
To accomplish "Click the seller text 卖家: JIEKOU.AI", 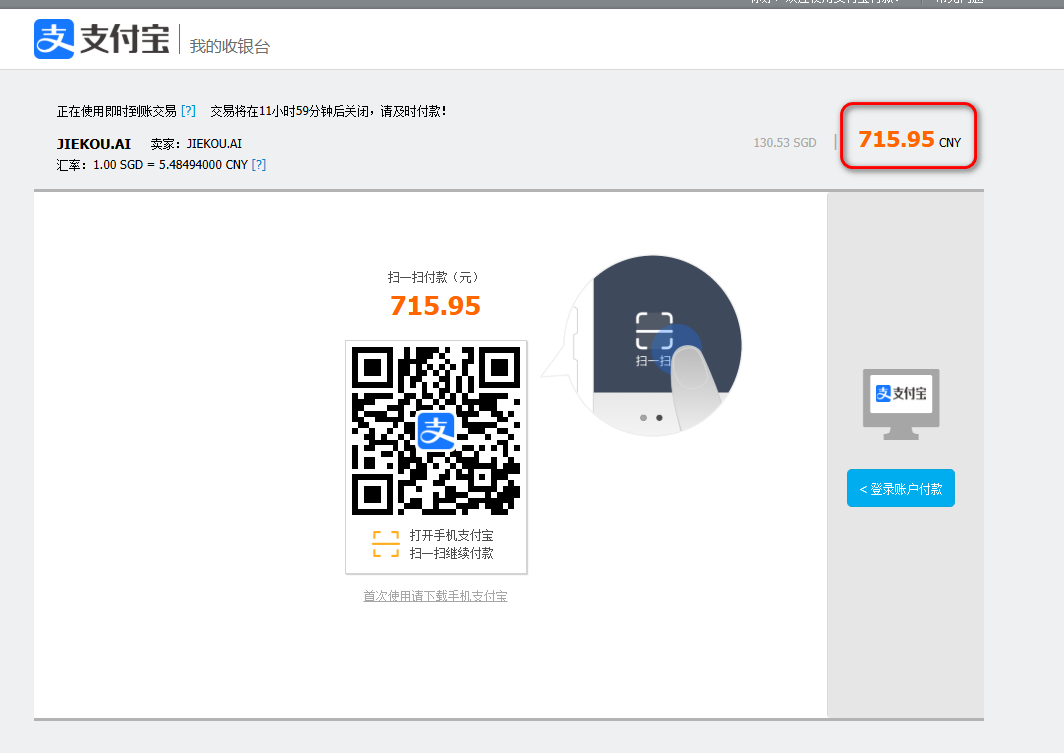I will [196, 144].
